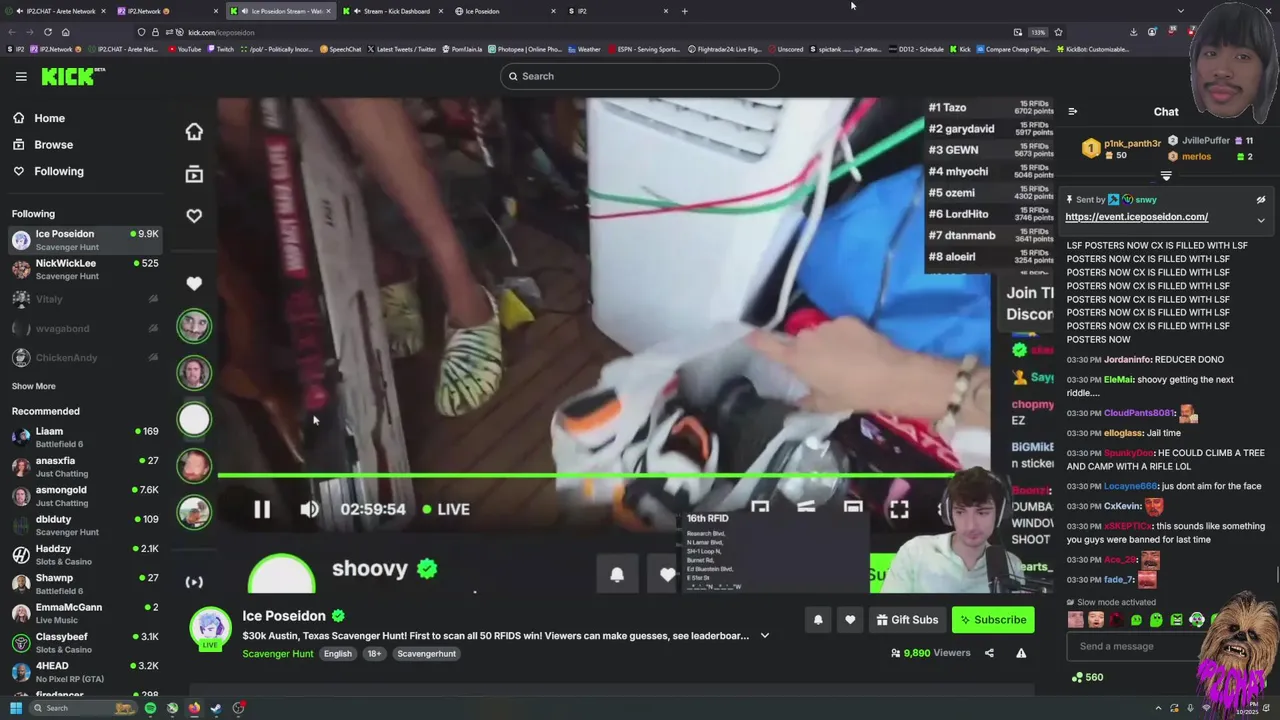Open the hamburger menu next to Kick logo
Screen dimensions: 1280x720
[21, 76]
